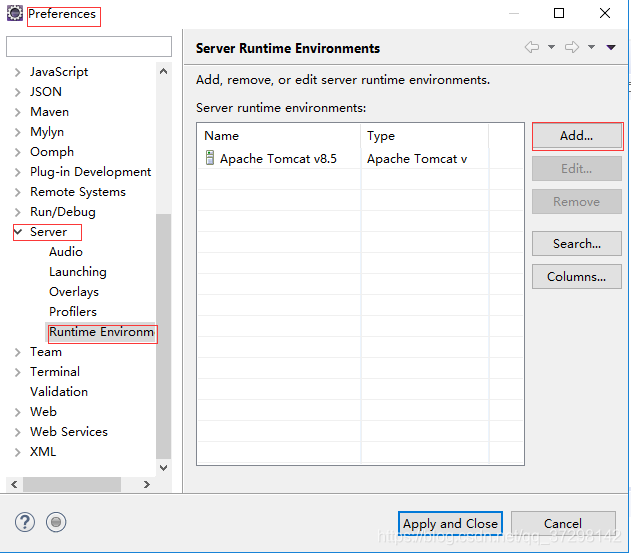
Task: Expand the Web Services tree node
Action: [x=17, y=432]
